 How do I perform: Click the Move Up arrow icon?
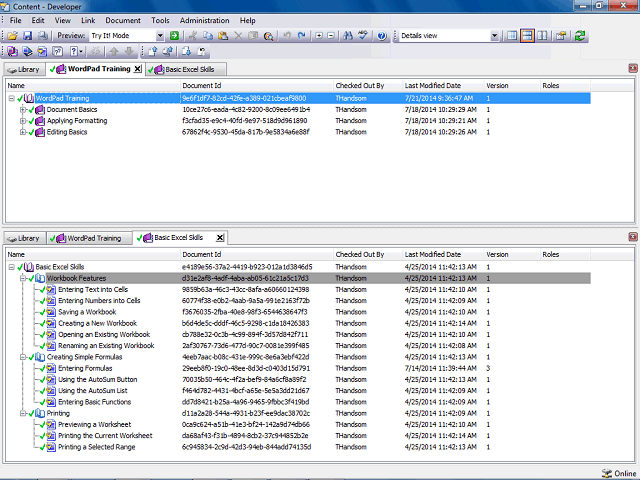click(114, 51)
